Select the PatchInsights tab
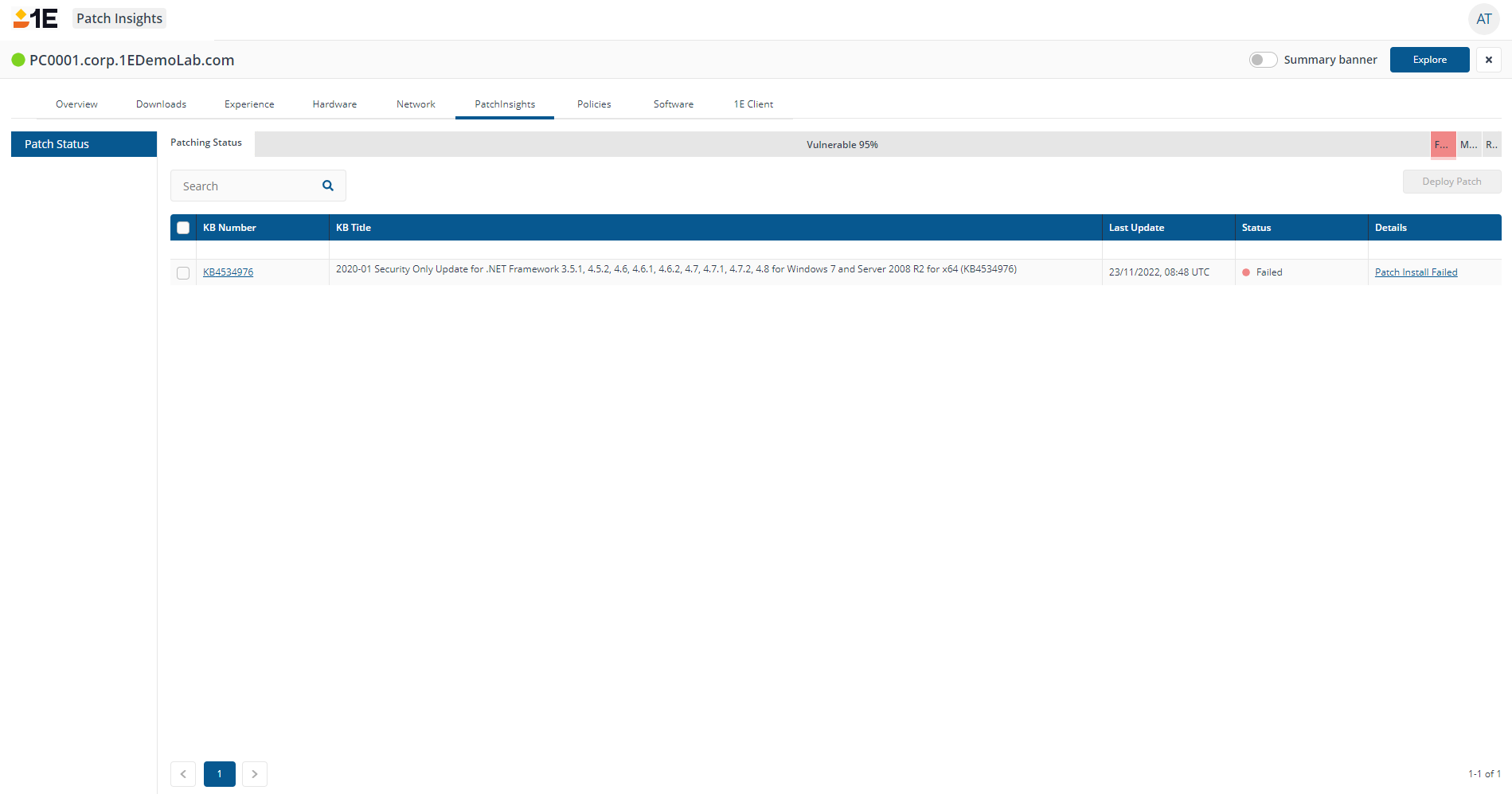 tap(505, 104)
